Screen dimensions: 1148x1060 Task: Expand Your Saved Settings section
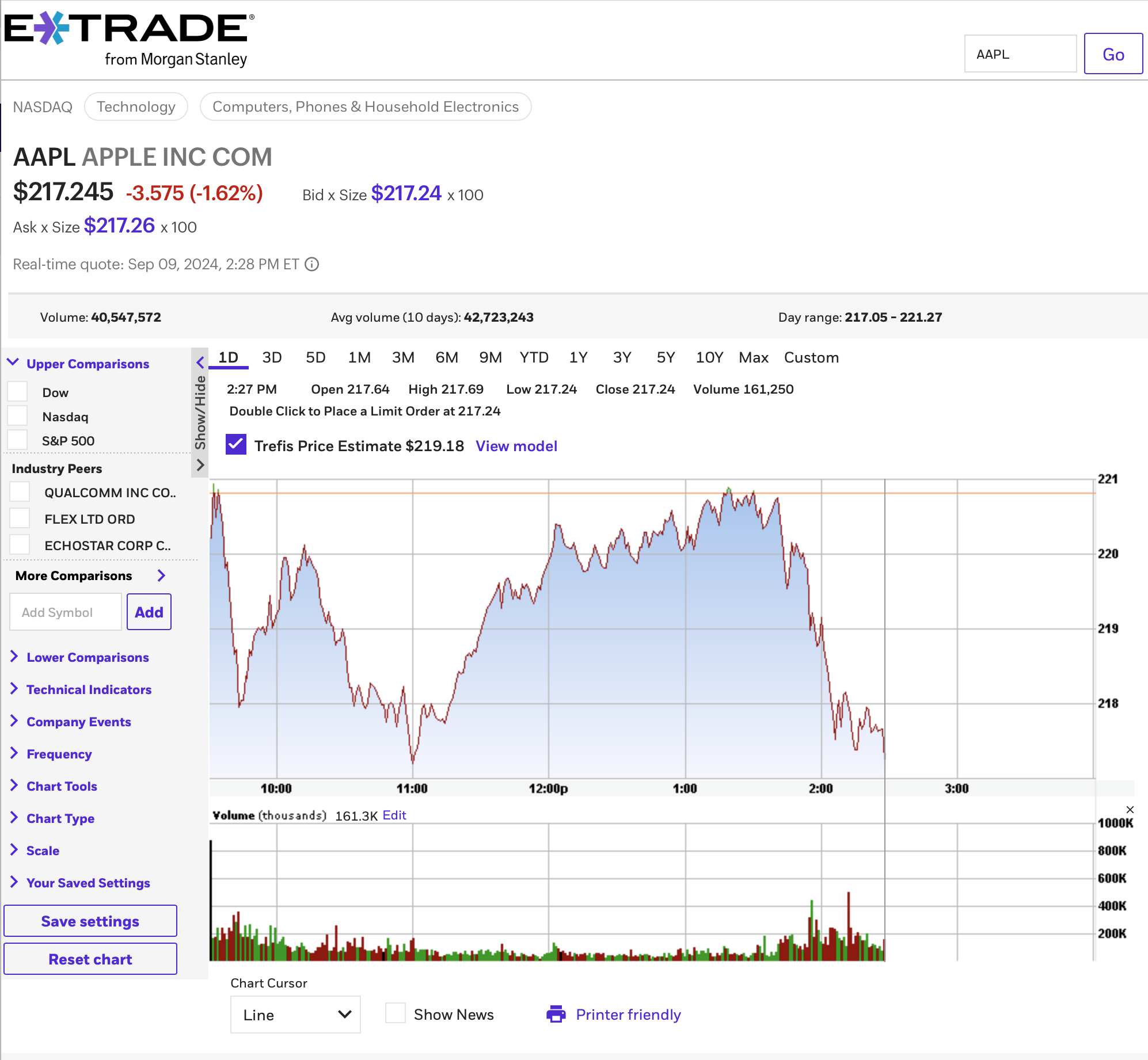(79, 883)
